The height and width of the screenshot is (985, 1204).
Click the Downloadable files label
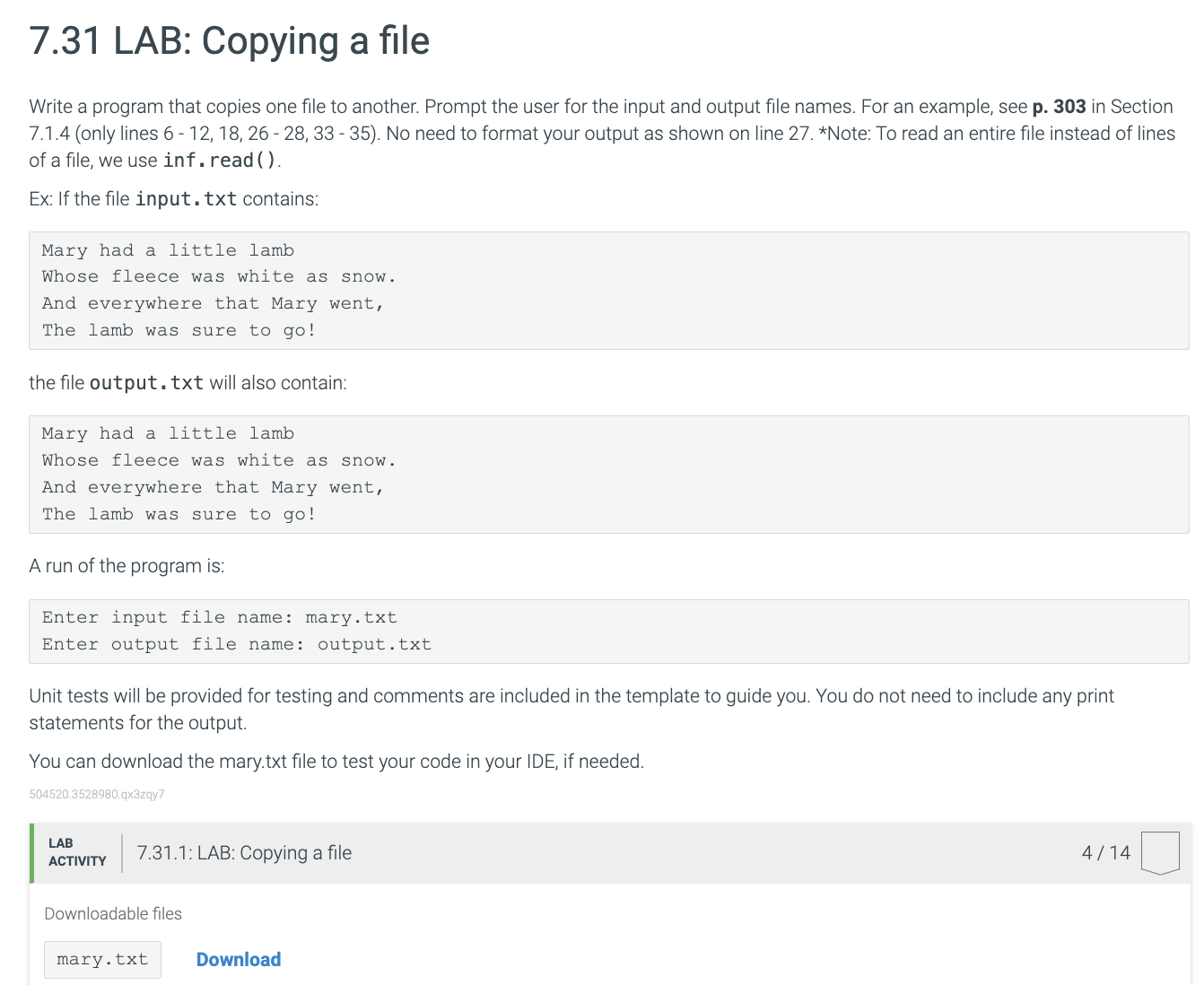[x=113, y=913]
